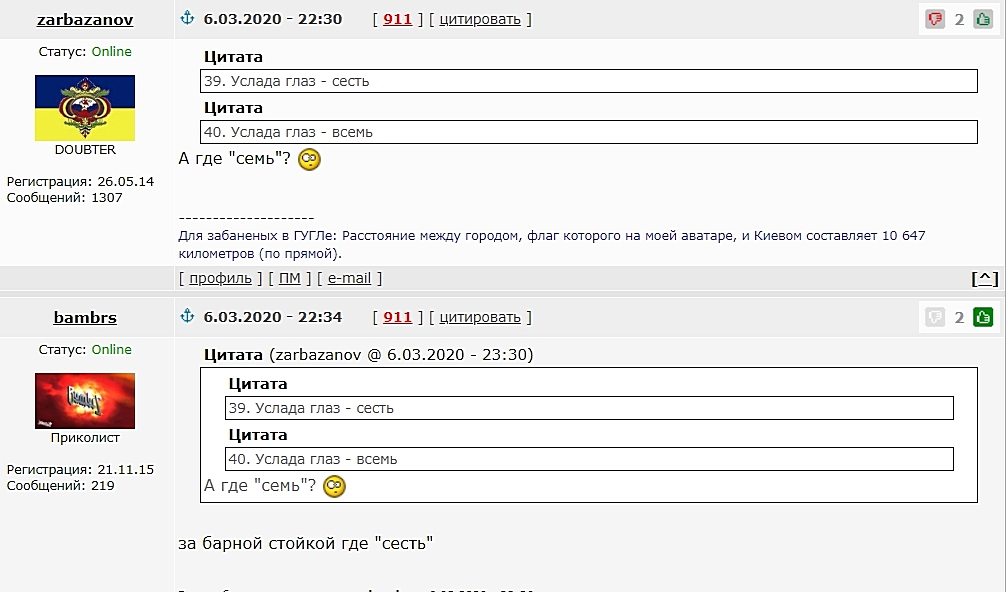Click thumbs-down on bambrs's post
1006x592 pixels.
[x=935, y=317]
